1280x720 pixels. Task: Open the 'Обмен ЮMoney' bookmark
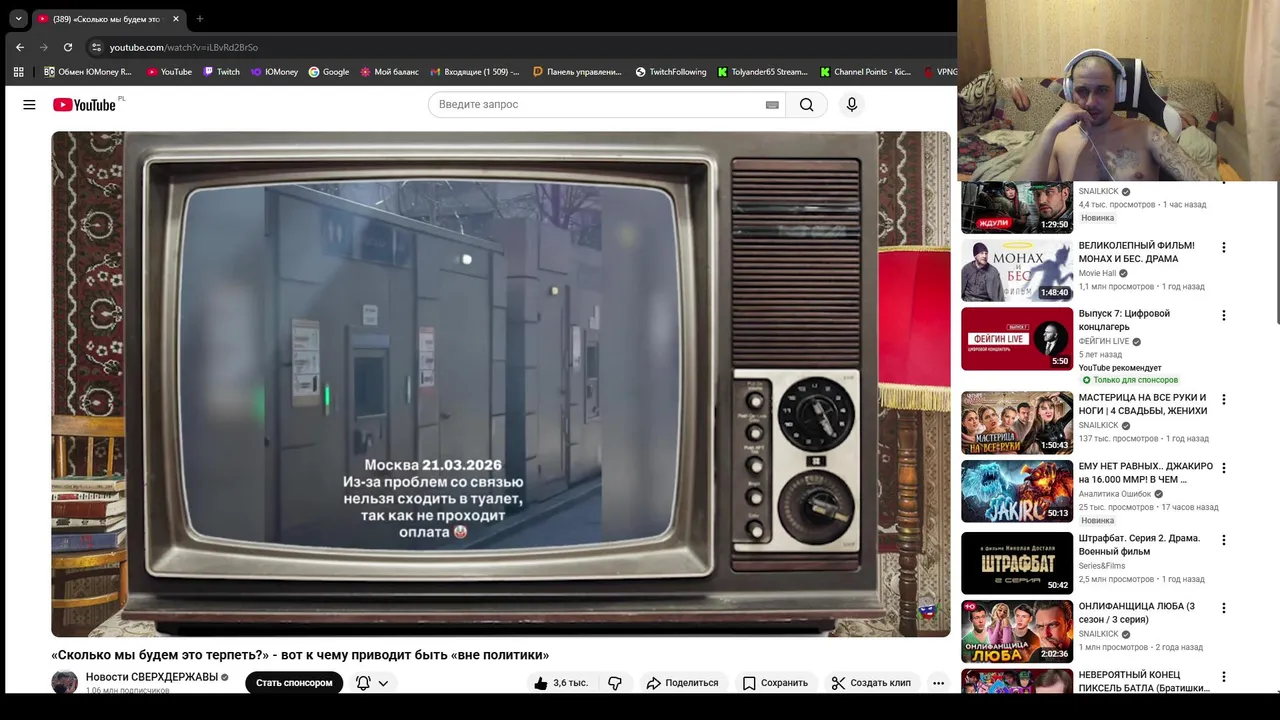88,72
